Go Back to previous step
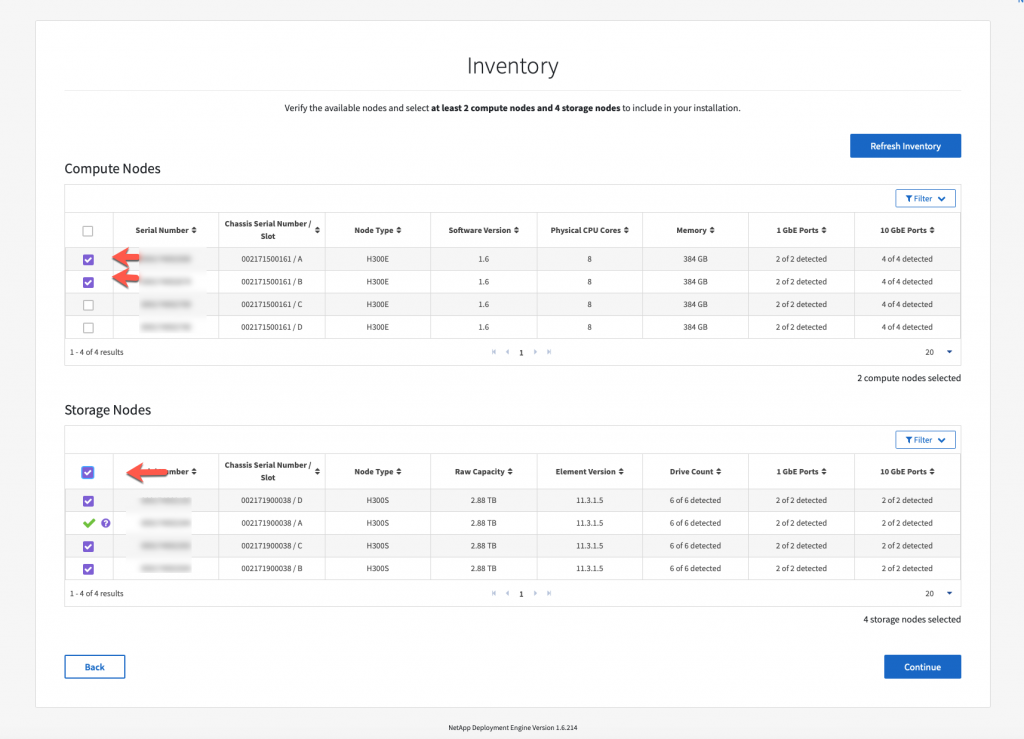The image size is (1024, 739). (95, 667)
